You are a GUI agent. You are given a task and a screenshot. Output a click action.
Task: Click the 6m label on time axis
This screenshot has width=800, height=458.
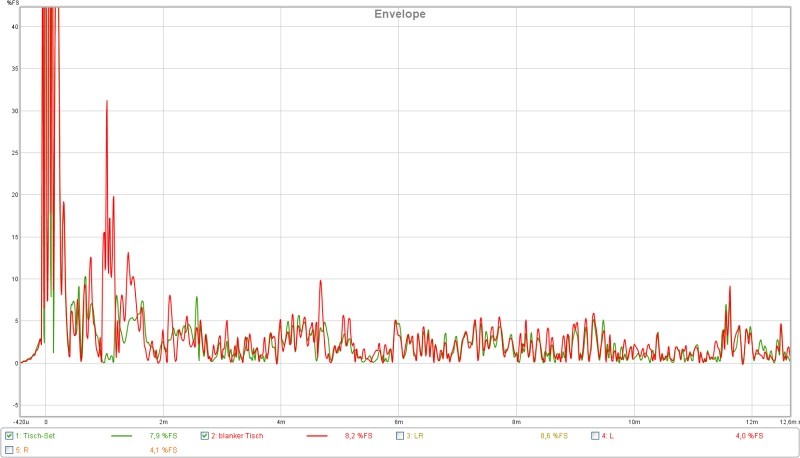click(x=398, y=422)
